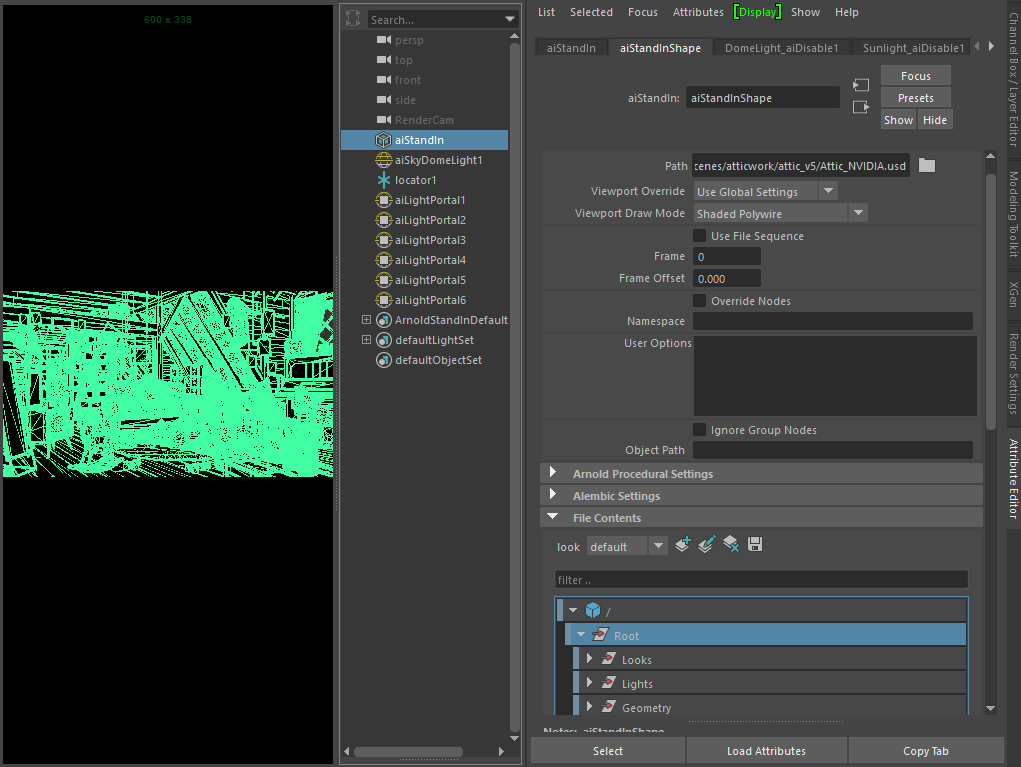This screenshot has height=767, width=1021.
Task: Enable the Use File Sequence checkbox
Action: pyautogui.click(x=700, y=236)
